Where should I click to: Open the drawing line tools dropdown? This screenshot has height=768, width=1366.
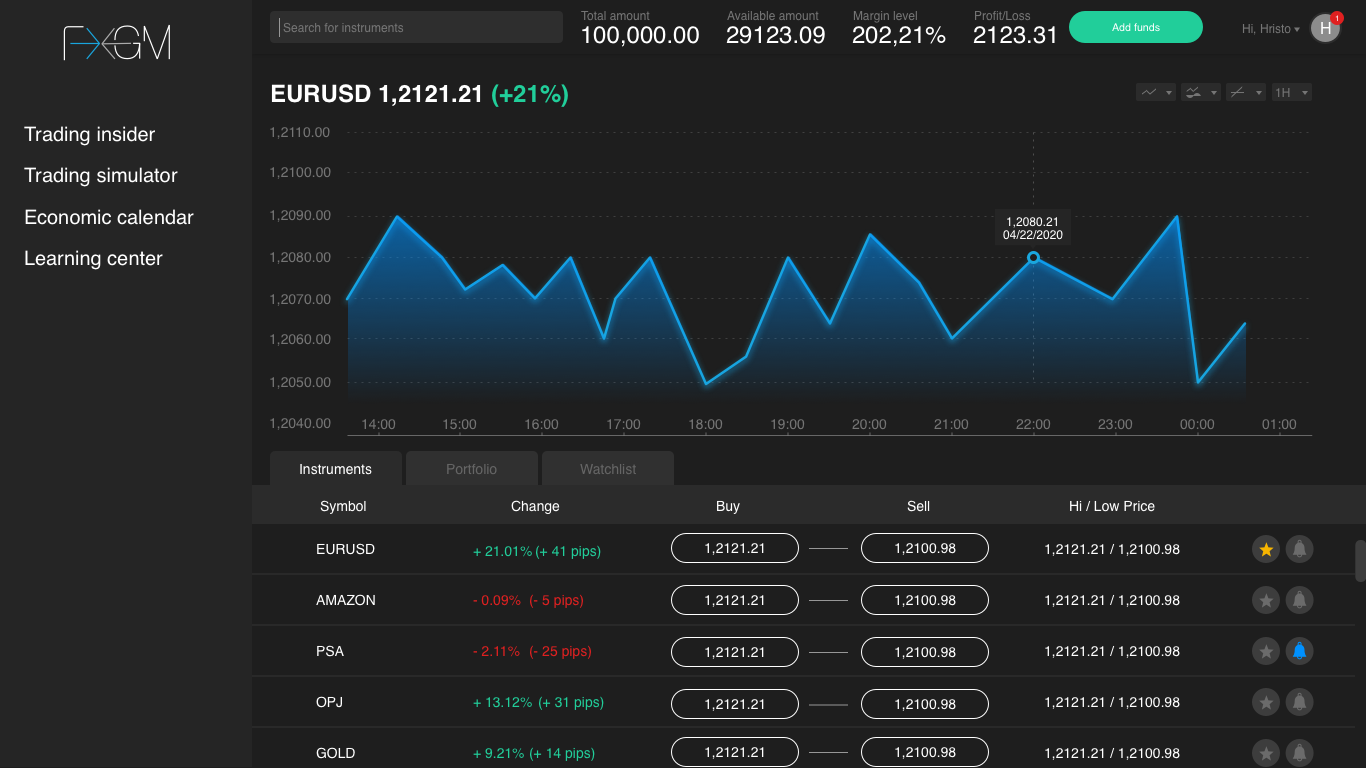click(x=1245, y=92)
